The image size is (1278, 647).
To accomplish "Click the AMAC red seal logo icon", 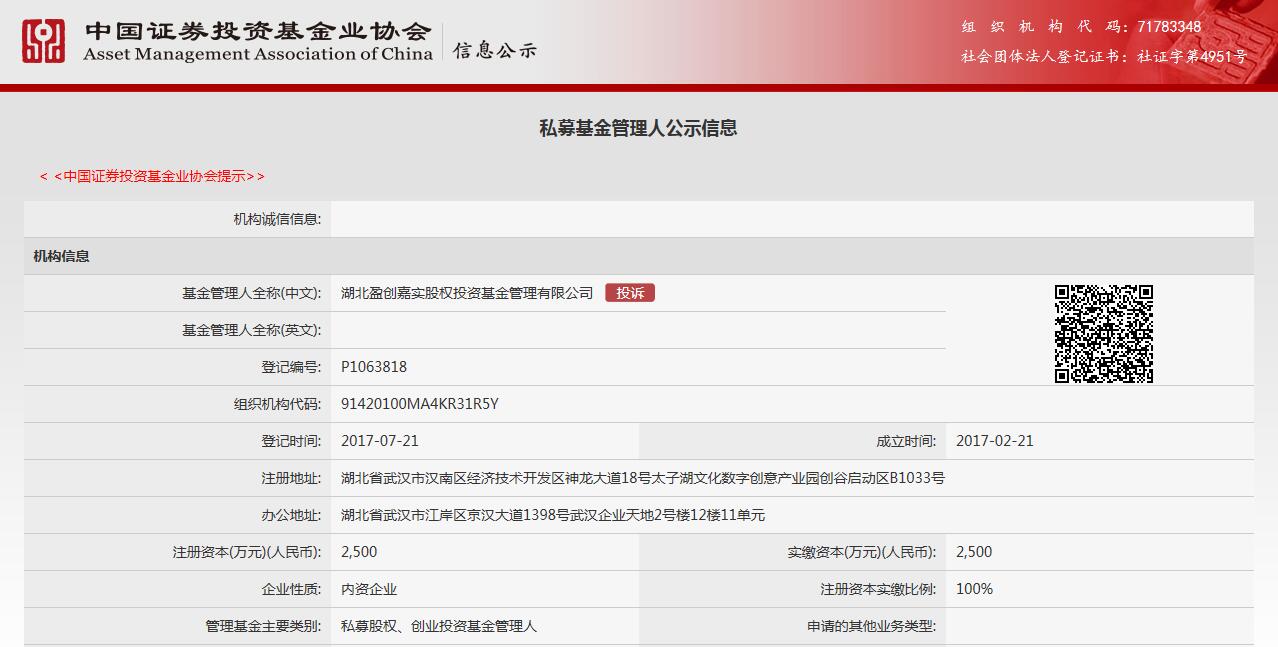I will 44,41.
